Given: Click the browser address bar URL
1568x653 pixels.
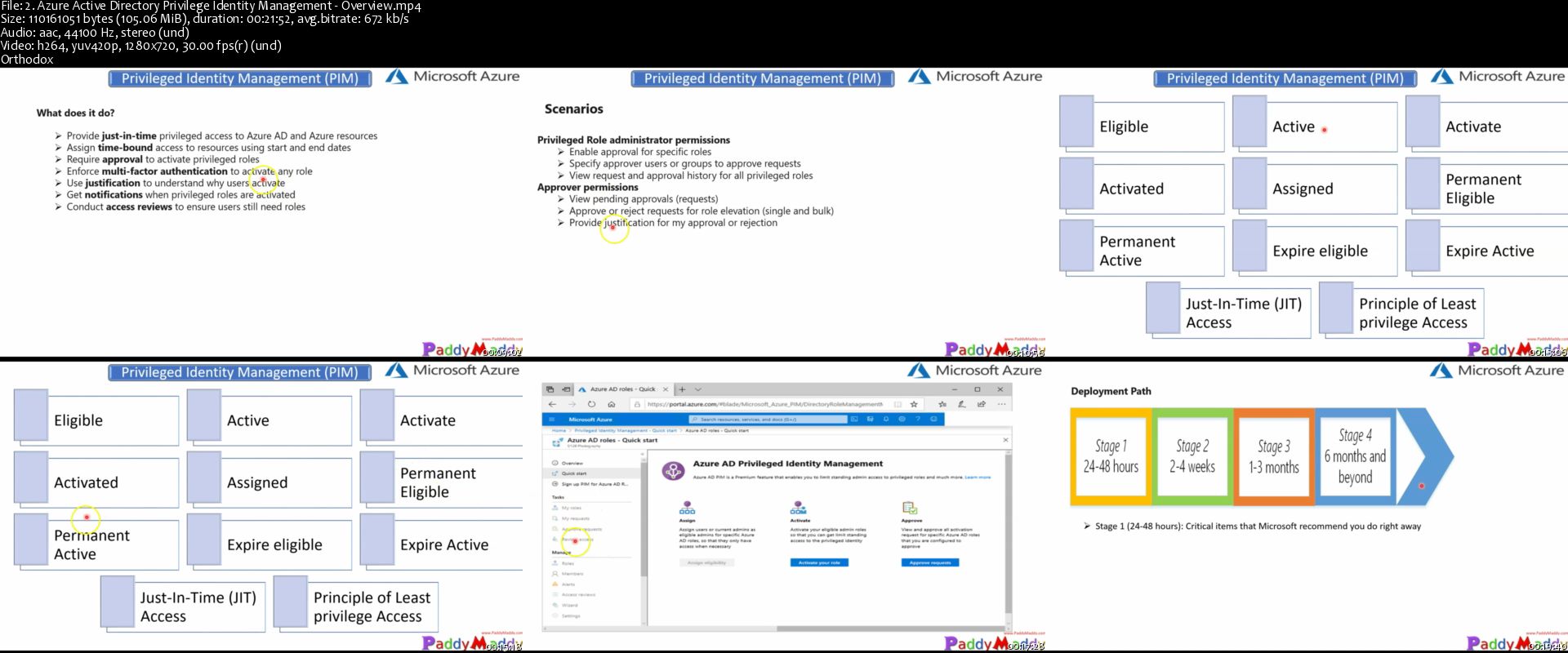Looking at the screenshot, I should tap(765, 404).
